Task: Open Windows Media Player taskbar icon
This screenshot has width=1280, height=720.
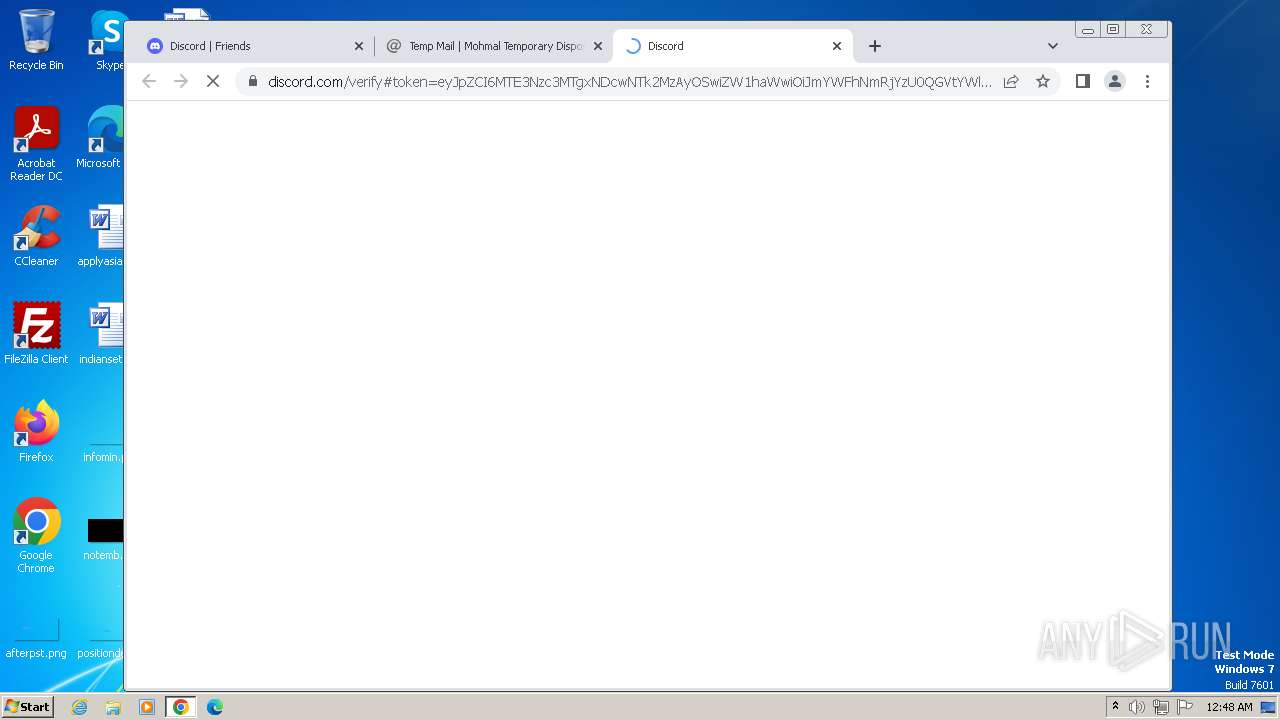Action: pyautogui.click(x=147, y=707)
